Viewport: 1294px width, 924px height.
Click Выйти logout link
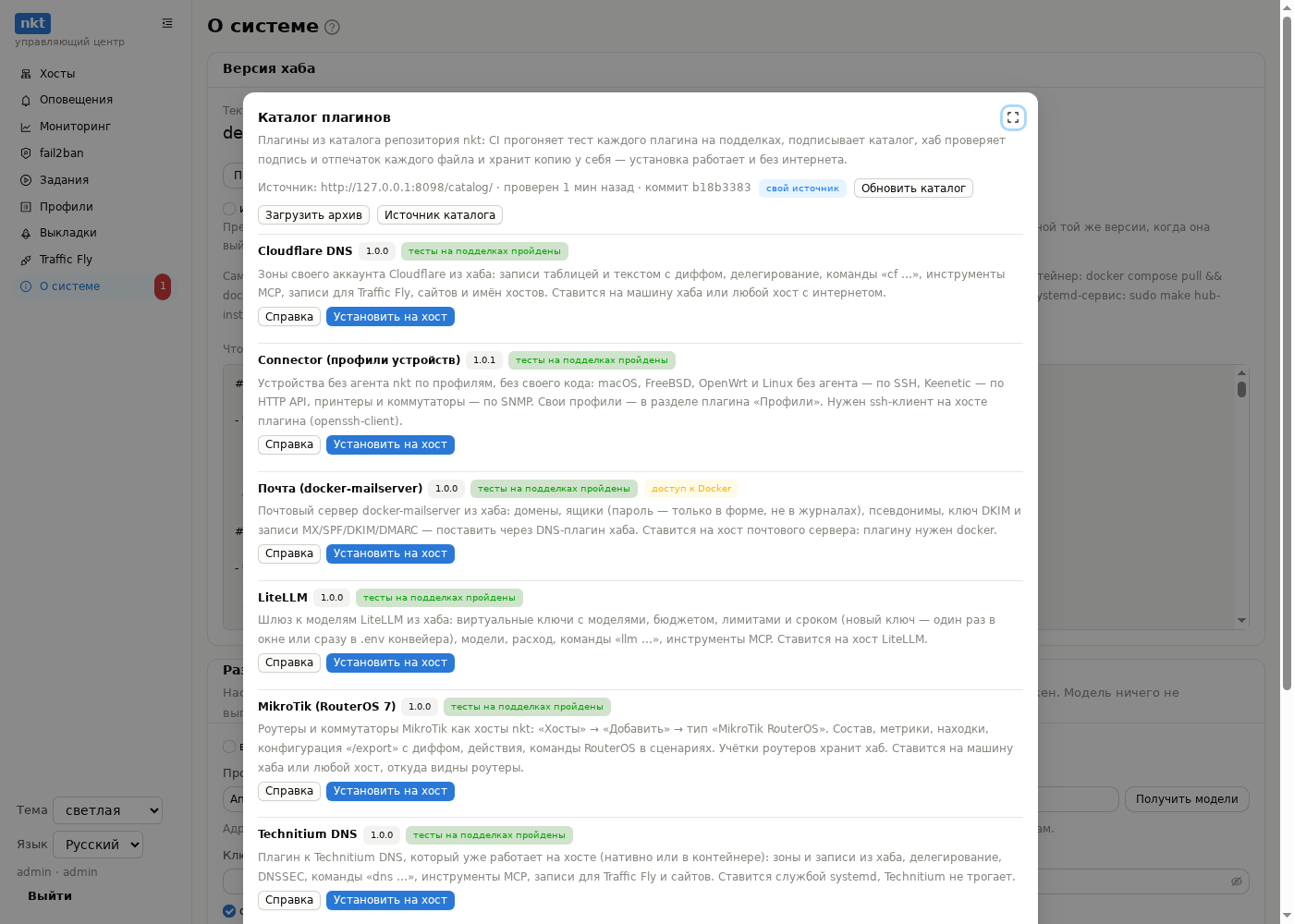click(x=50, y=896)
